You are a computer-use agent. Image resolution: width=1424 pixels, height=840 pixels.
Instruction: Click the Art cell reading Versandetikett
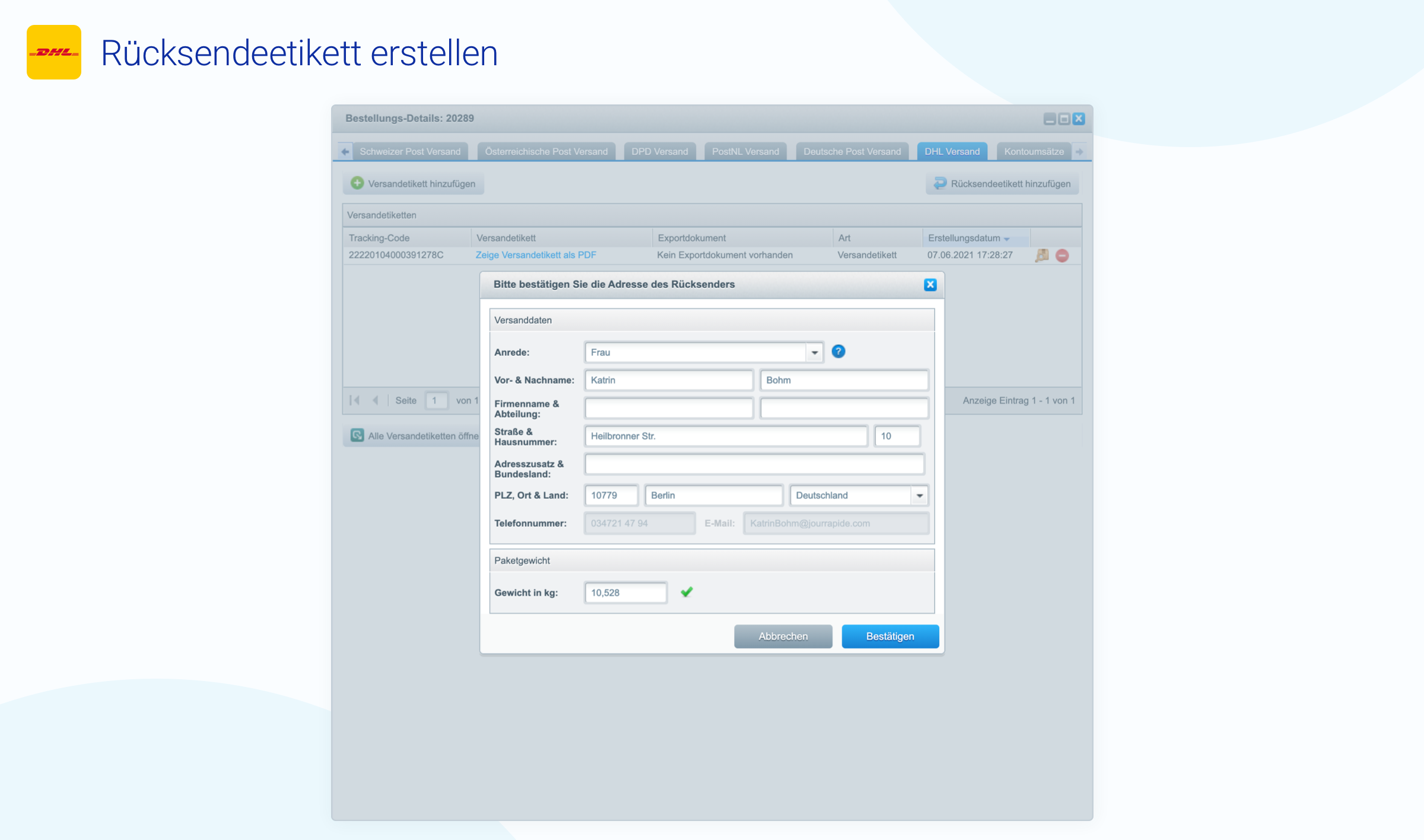point(867,255)
